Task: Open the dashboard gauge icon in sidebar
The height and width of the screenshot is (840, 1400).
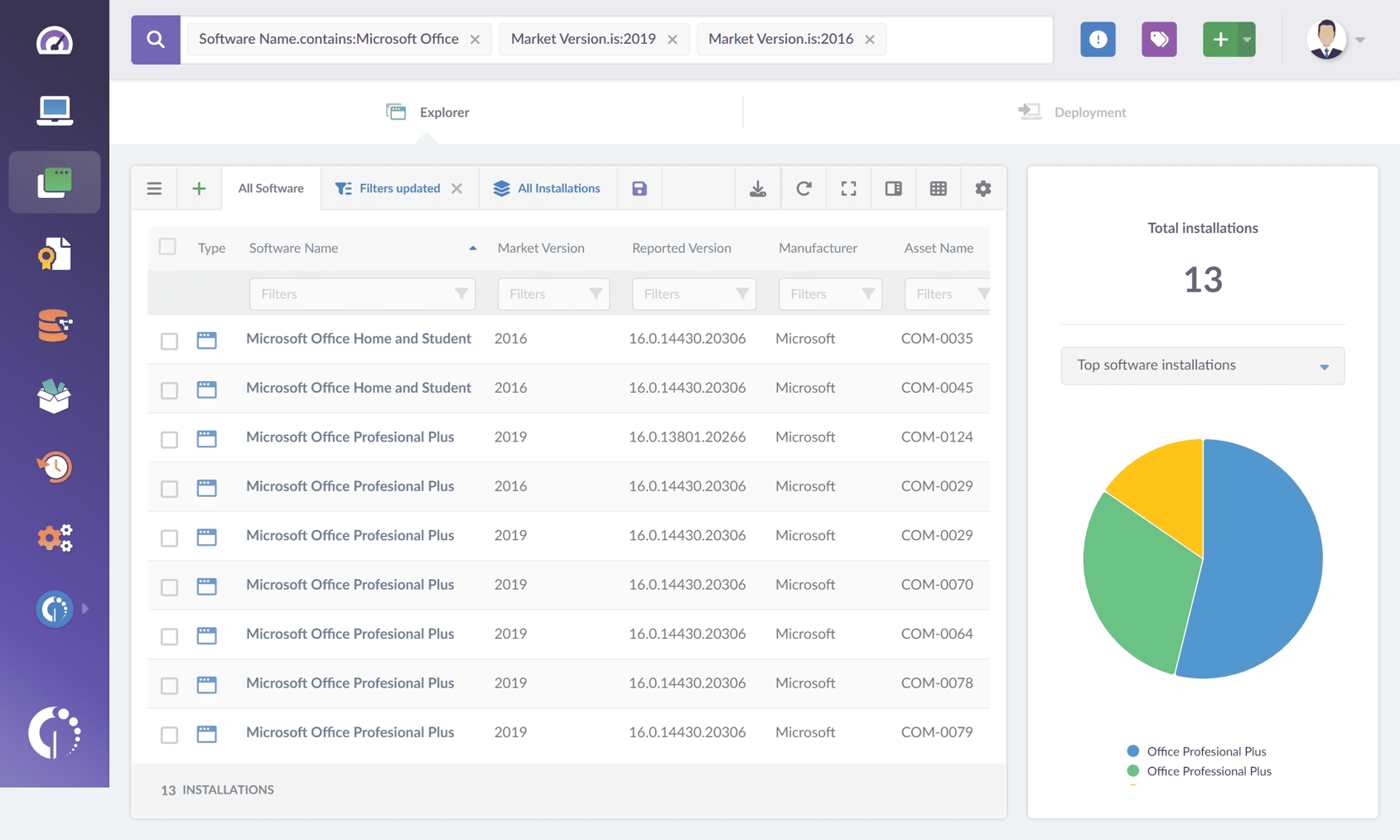Action: [55, 41]
